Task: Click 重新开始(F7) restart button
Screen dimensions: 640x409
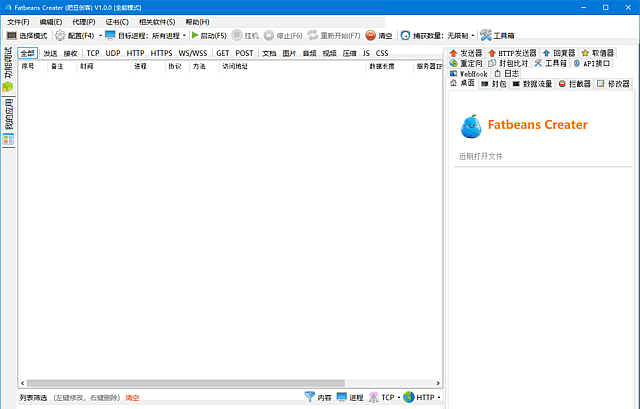Action: [334, 36]
